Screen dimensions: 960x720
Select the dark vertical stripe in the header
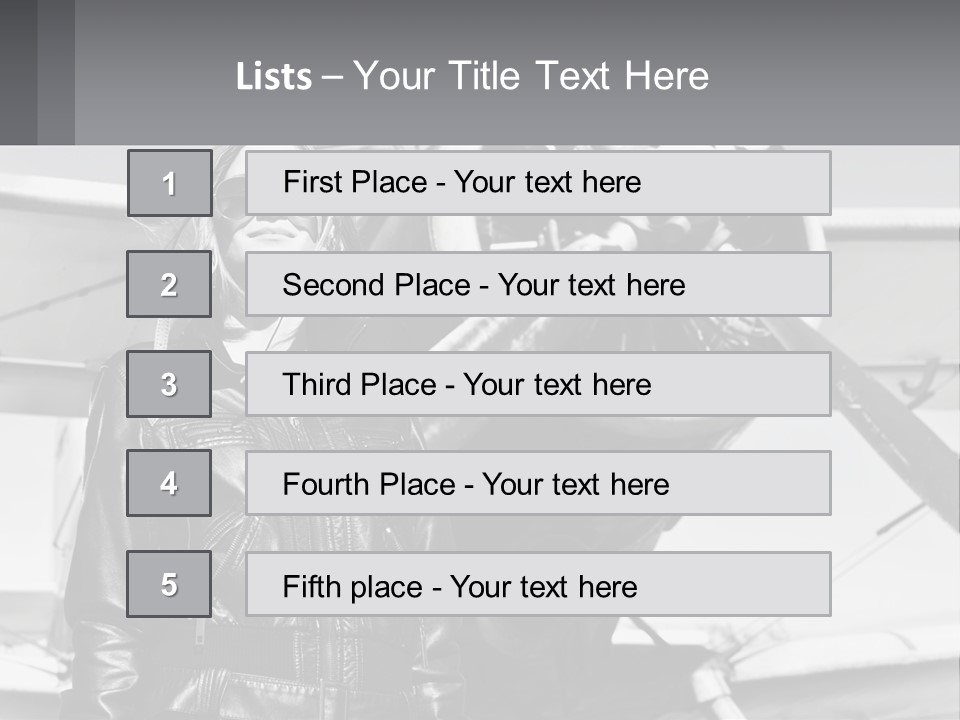click(18, 72)
